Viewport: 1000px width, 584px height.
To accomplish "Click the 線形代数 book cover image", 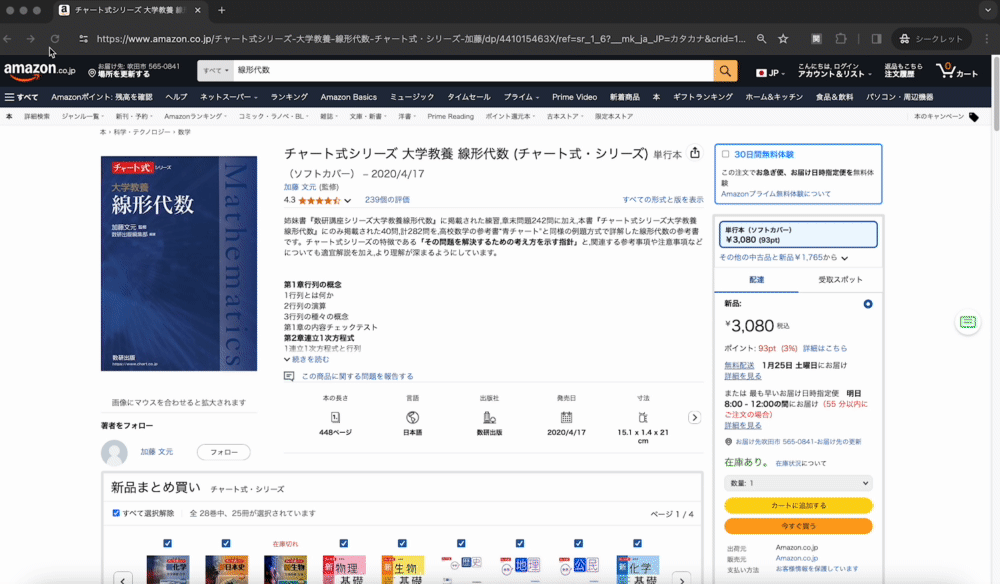I will click(179, 263).
